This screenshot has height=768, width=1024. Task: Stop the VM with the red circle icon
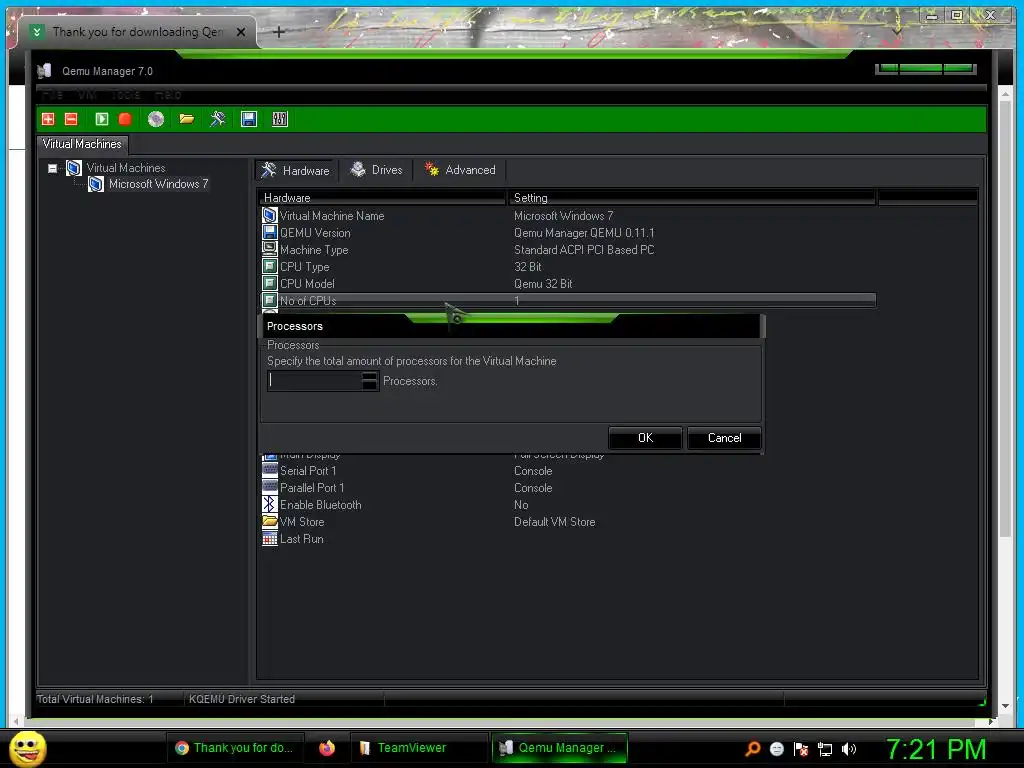(125, 119)
